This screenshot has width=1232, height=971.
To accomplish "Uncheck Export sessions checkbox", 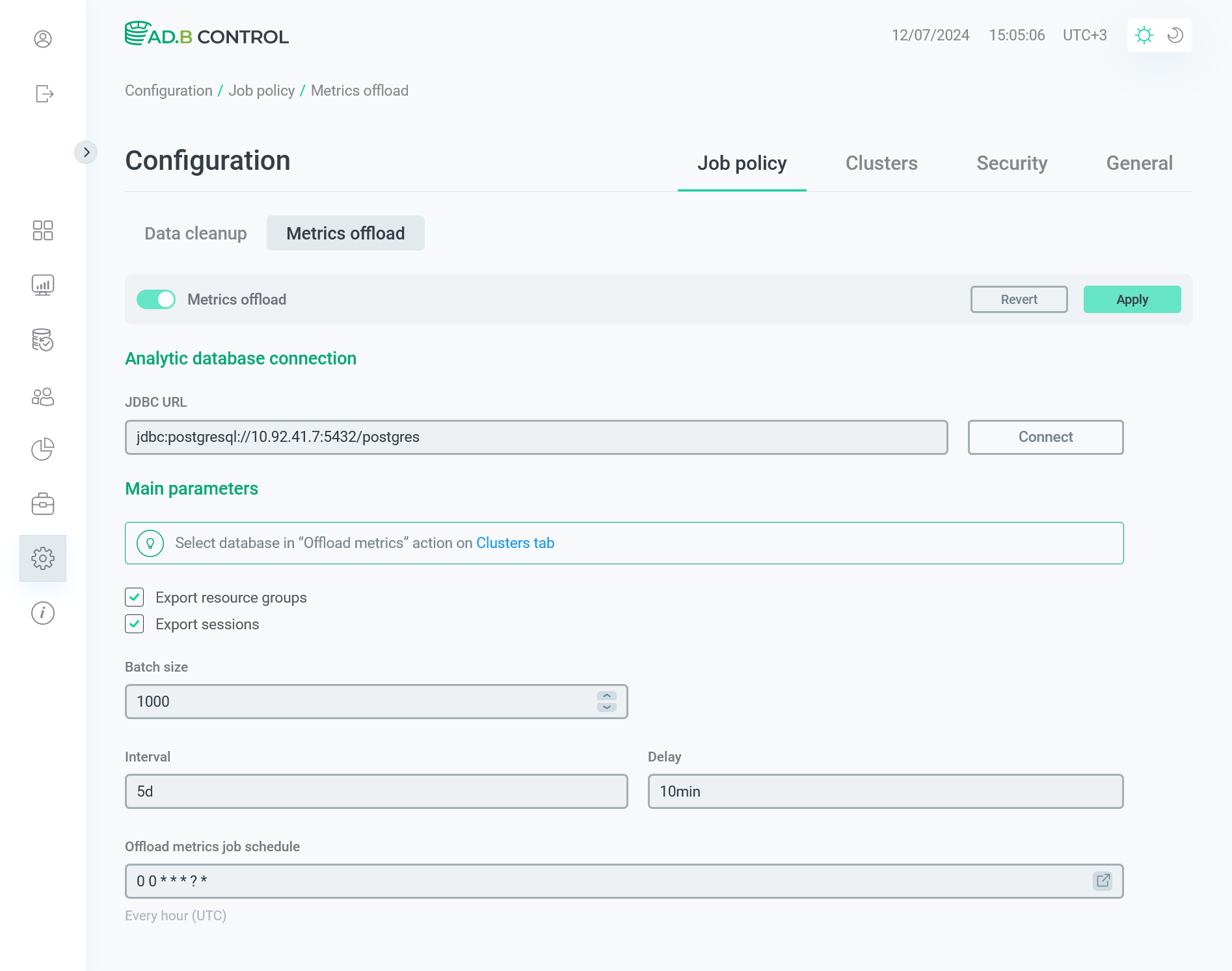I will 135,624.
